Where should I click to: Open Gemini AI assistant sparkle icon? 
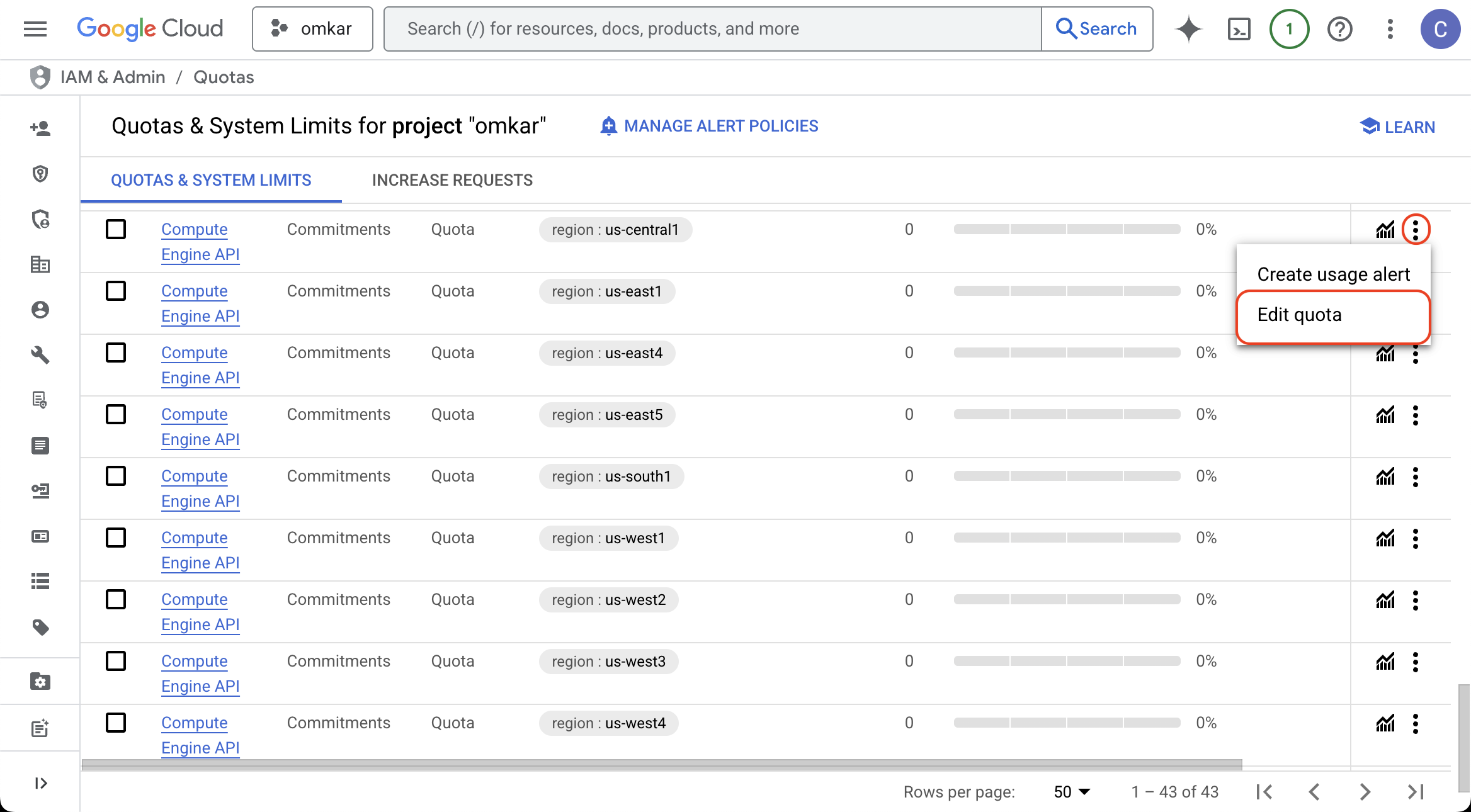click(x=1188, y=29)
